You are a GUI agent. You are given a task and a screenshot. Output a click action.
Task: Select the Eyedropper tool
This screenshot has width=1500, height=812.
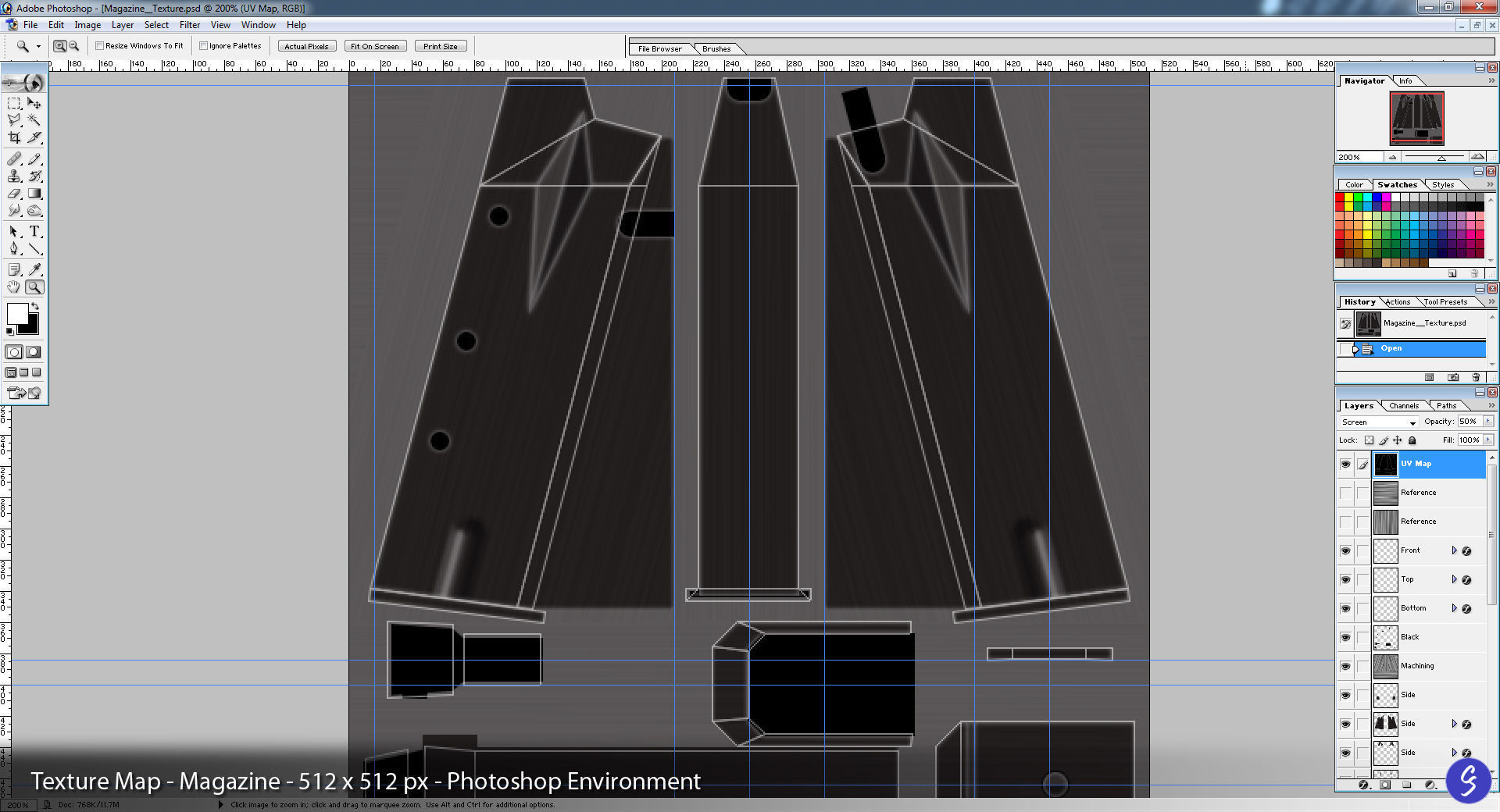coord(34,269)
